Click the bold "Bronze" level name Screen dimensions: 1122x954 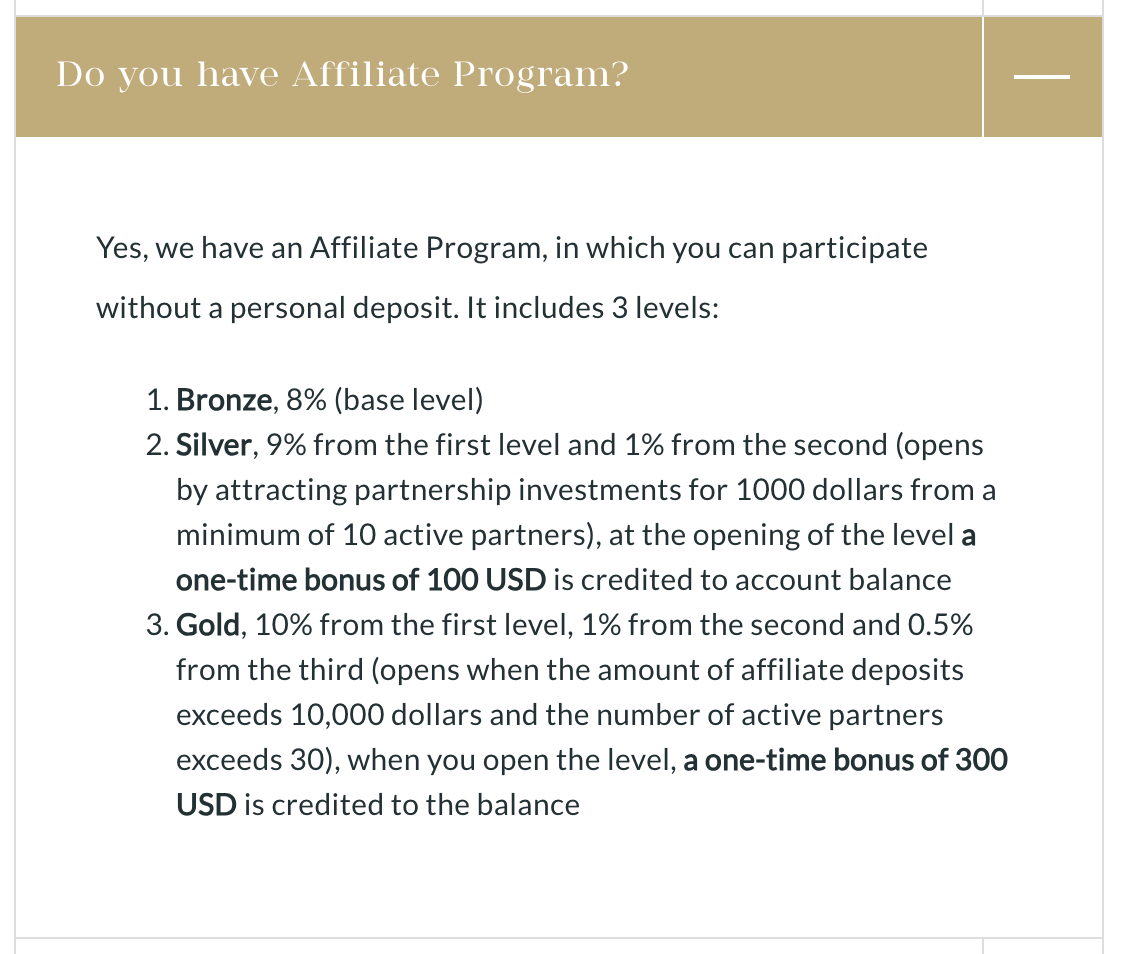(223, 401)
